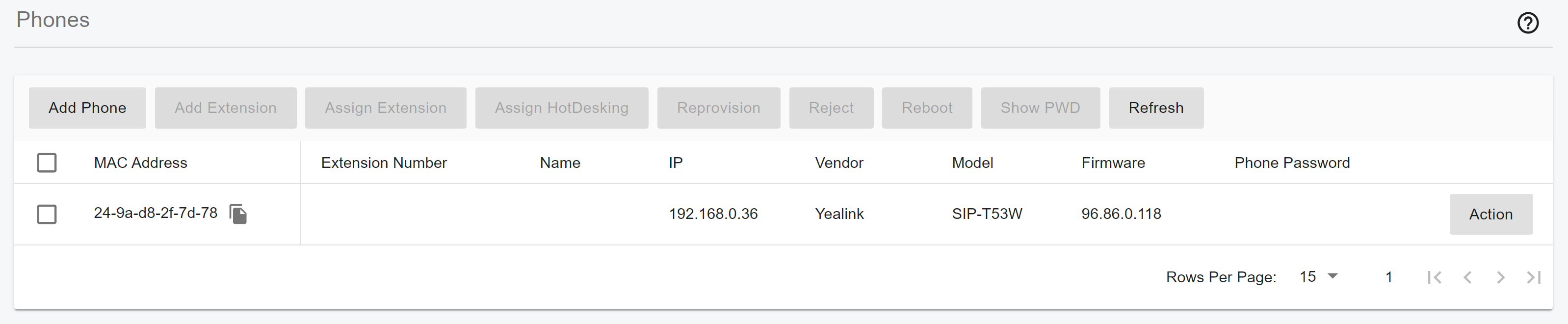Go to the next page
Screen dimensions: 1568x324
tap(1500, 278)
